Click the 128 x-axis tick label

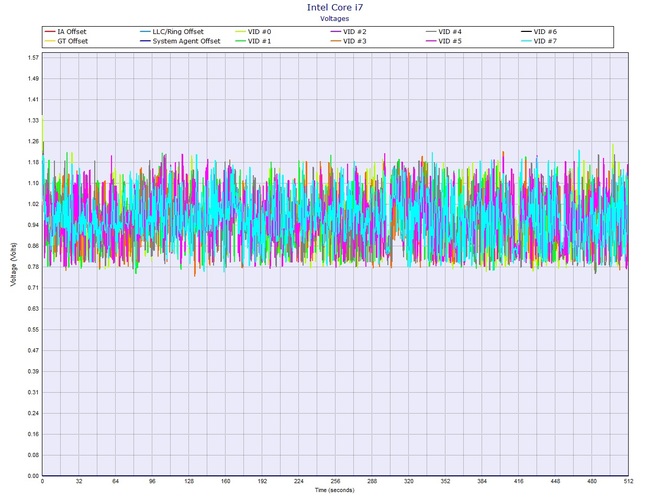[189, 481]
